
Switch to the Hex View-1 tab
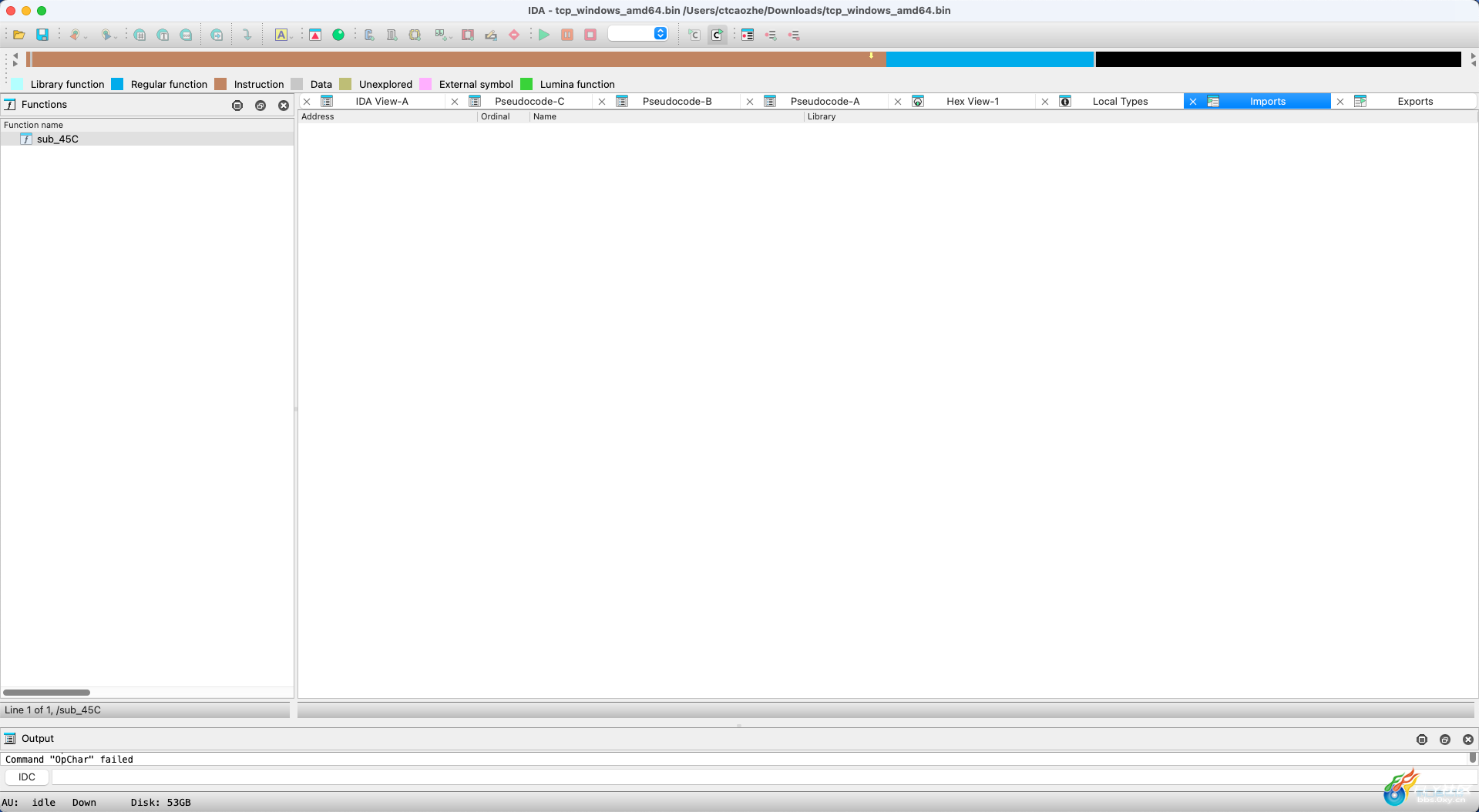click(x=972, y=101)
